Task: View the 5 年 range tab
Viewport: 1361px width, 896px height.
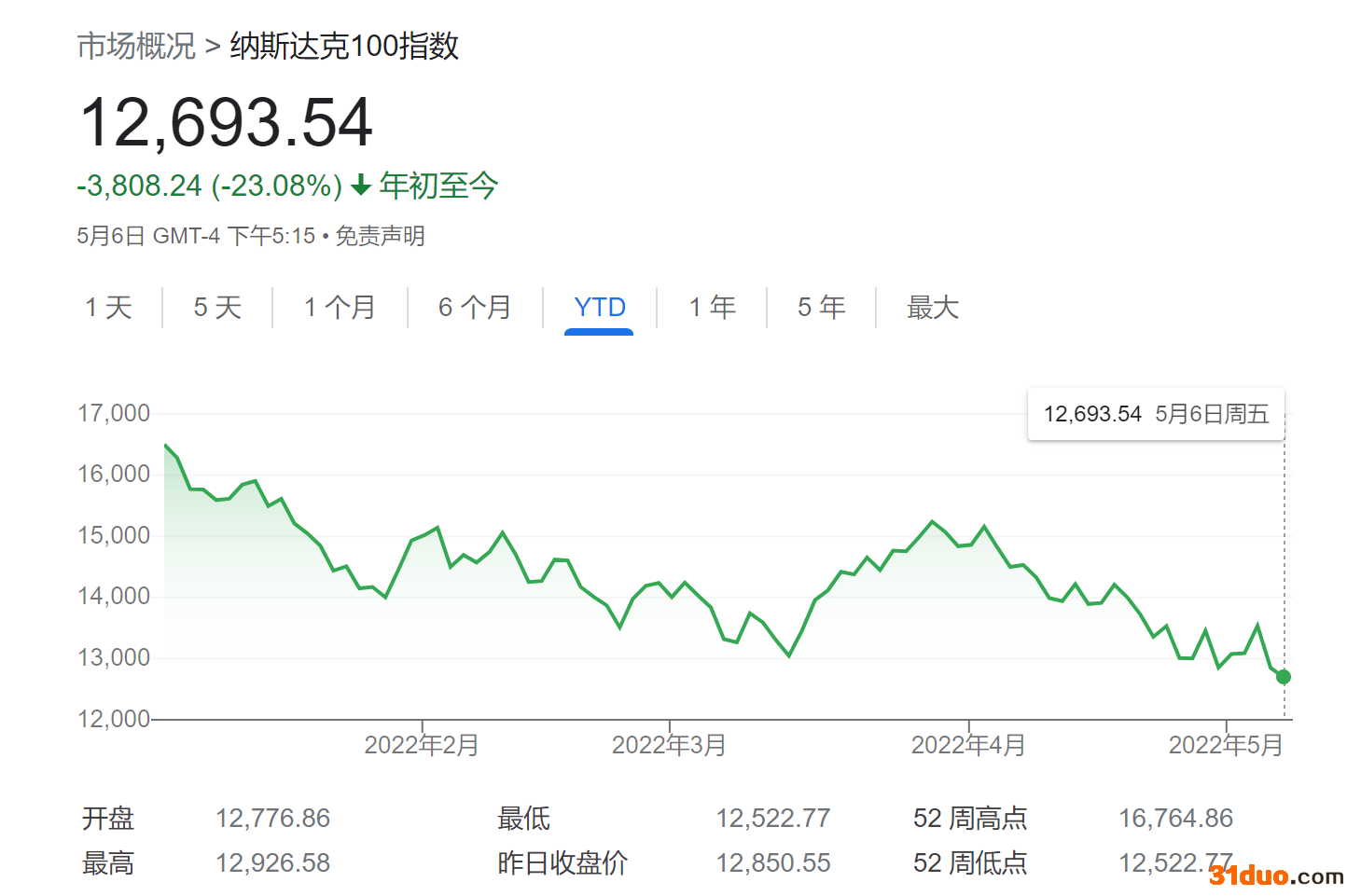Action: coord(821,307)
